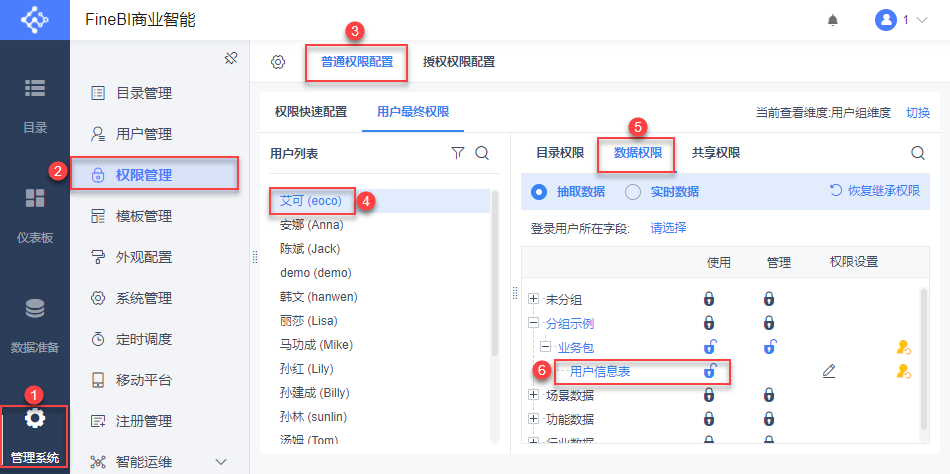Toggle the use lock for 用户信息表
This screenshot has width=950, height=474.
[x=710, y=371]
